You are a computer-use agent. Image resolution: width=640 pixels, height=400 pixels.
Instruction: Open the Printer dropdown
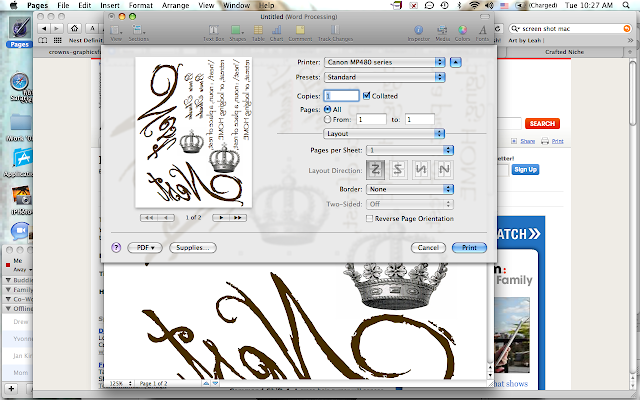[x=384, y=62]
